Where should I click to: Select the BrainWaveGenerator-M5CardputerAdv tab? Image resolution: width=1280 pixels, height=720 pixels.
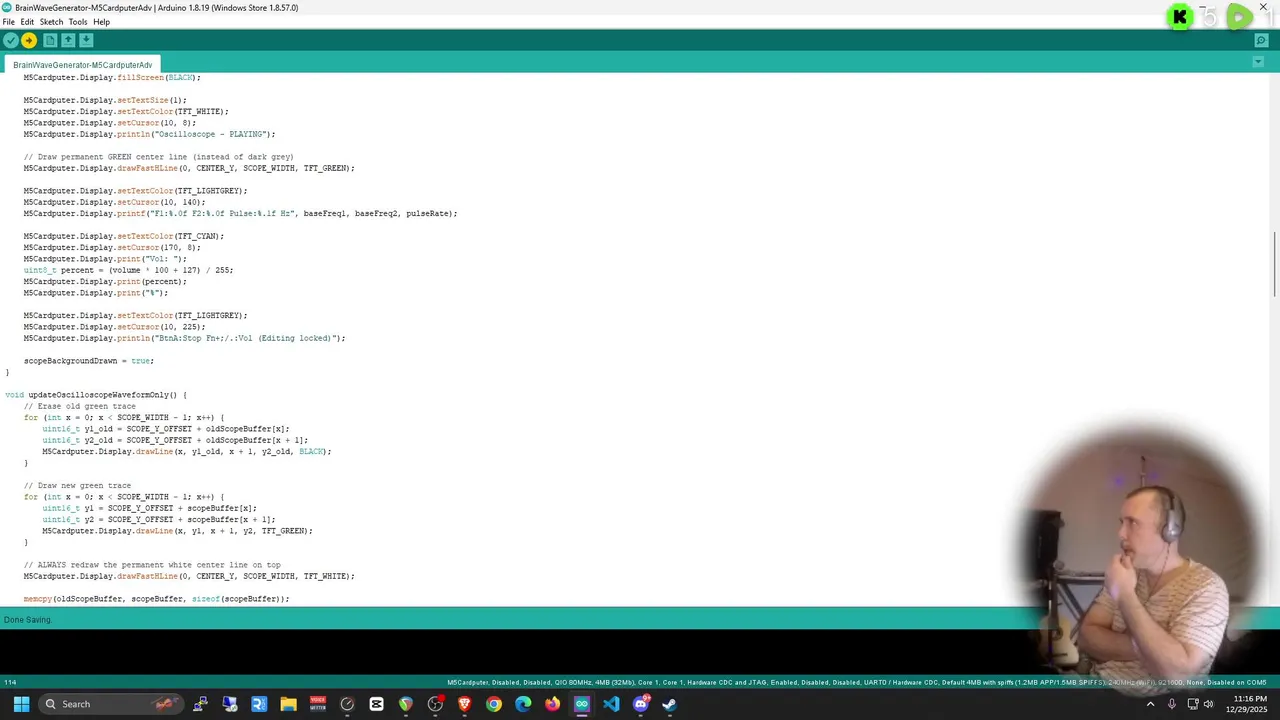coord(83,65)
